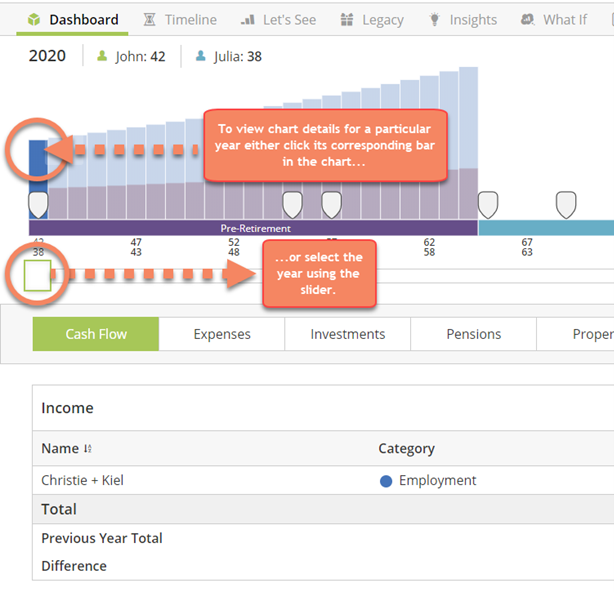Screen dimensions: 614x592
Task: Click the Total row in Income table
Action: click(323, 509)
